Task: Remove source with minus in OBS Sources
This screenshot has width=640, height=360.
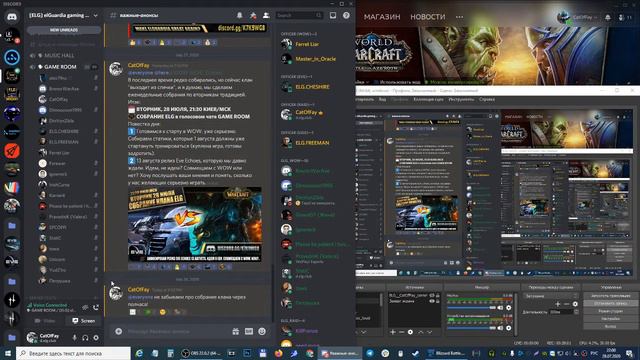Action: coord(401,332)
